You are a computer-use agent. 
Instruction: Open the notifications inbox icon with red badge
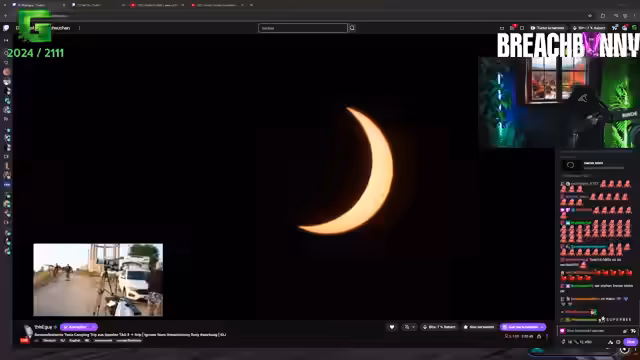[x=513, y=28]
